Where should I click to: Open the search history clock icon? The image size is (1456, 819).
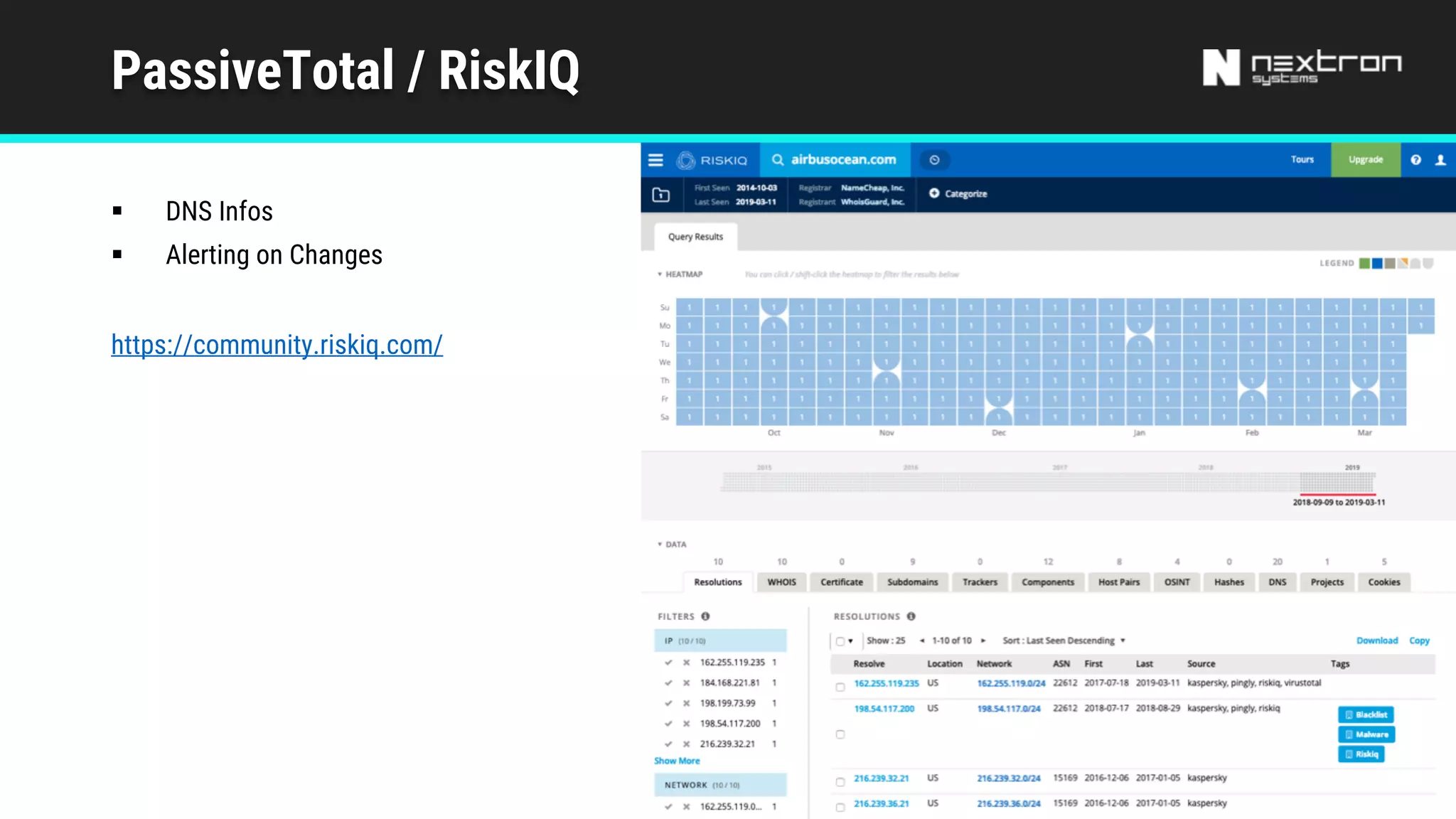point(934,160)
